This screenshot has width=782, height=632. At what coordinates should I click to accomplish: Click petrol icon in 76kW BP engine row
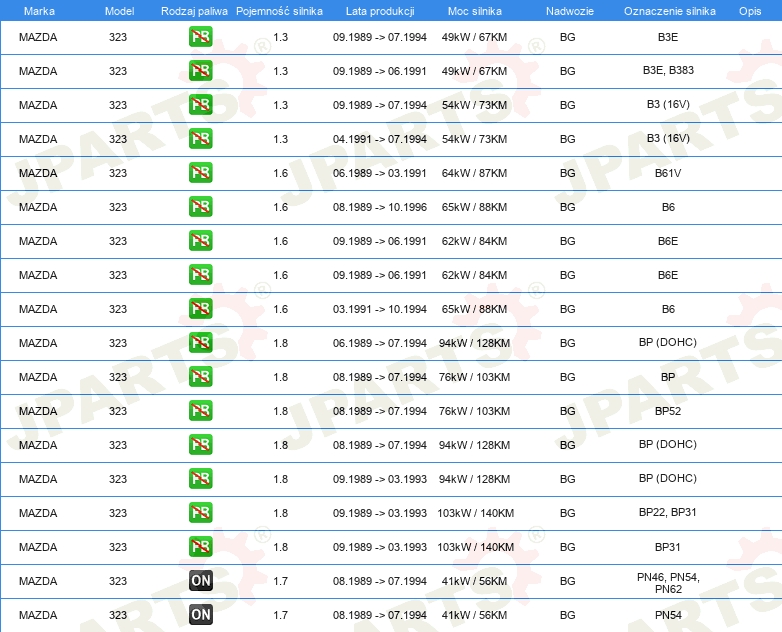pyautogui.click(x=200, y=377)
